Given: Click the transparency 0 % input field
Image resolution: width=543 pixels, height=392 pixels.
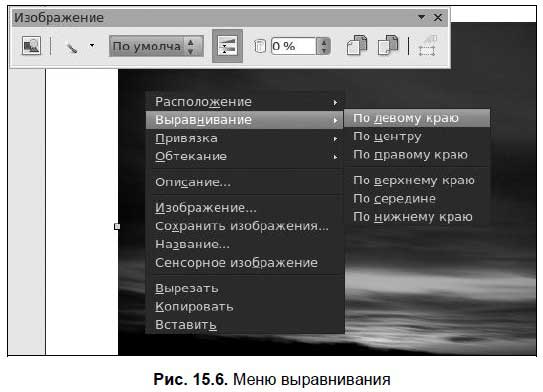Looking at the screenshot, I should click(293, 46).
